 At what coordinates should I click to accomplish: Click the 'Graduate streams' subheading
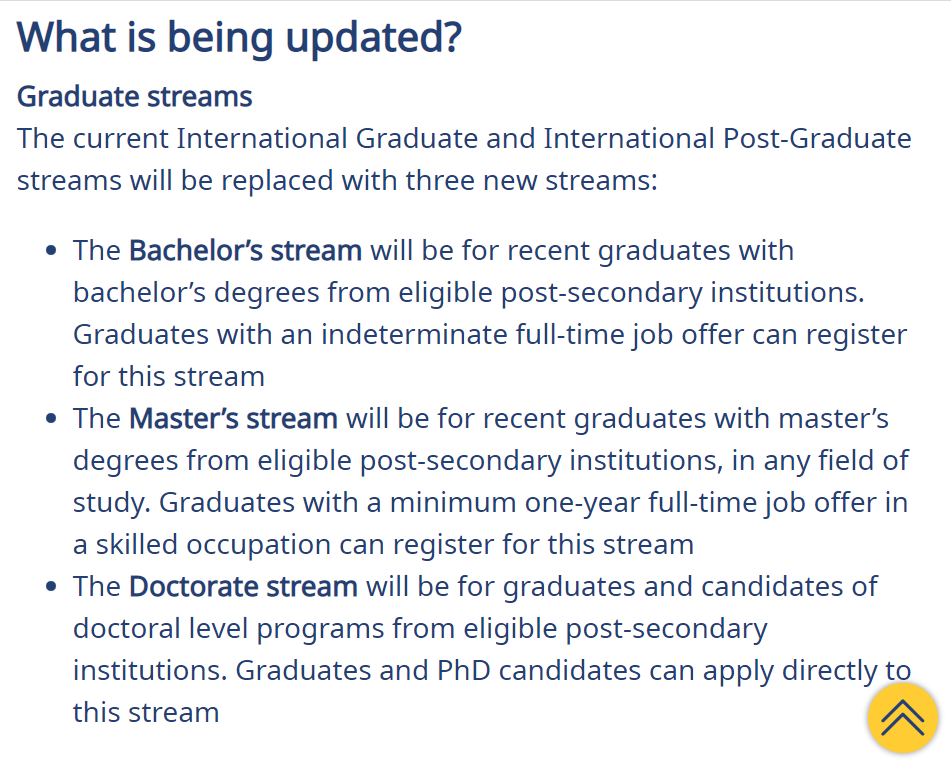(x=135, y=96)
